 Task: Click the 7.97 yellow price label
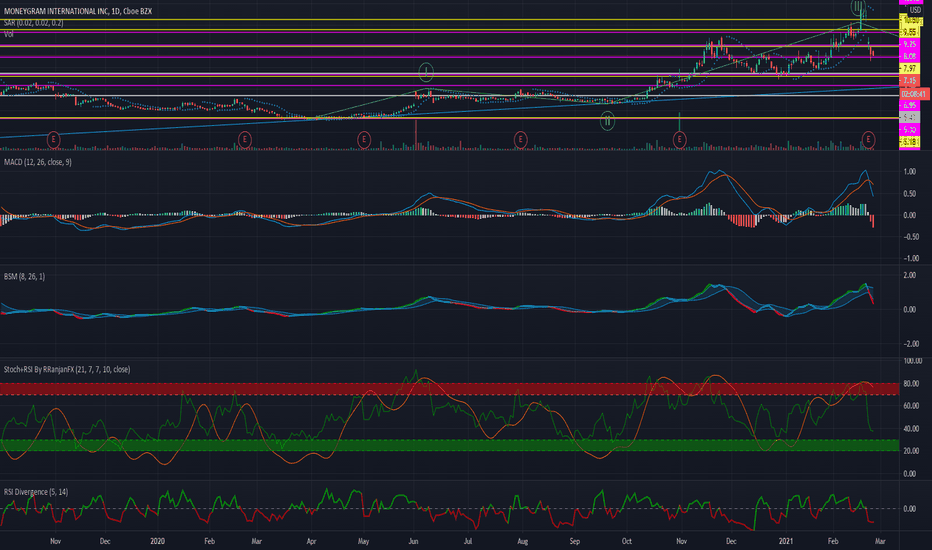pos(909,69)
